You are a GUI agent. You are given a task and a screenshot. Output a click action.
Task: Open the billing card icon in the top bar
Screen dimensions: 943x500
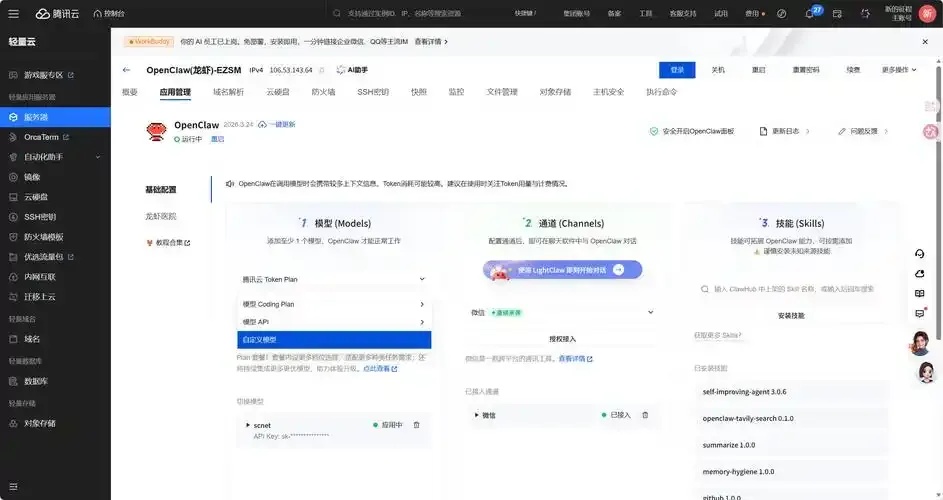[x=837, y=13]
